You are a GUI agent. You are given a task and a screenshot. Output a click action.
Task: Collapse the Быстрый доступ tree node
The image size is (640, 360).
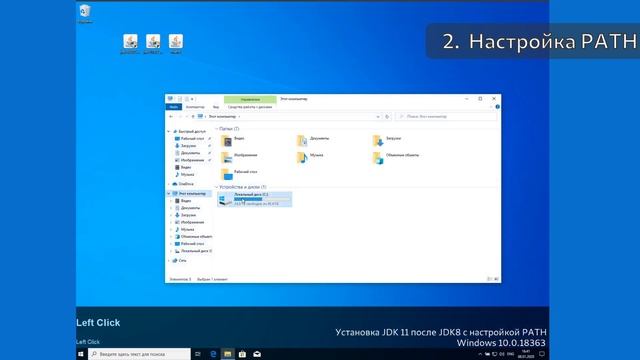[x=169, y=131]
